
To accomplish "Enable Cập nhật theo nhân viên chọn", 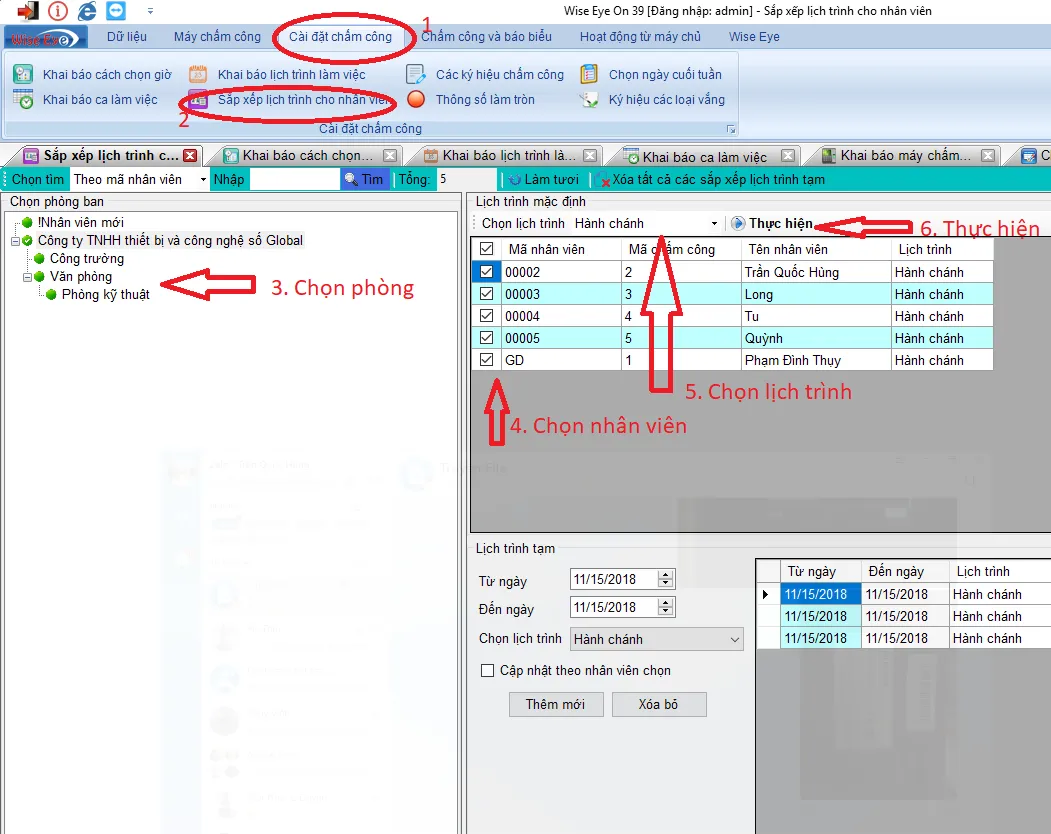I will pyautogui.click(x=488, y=671).
